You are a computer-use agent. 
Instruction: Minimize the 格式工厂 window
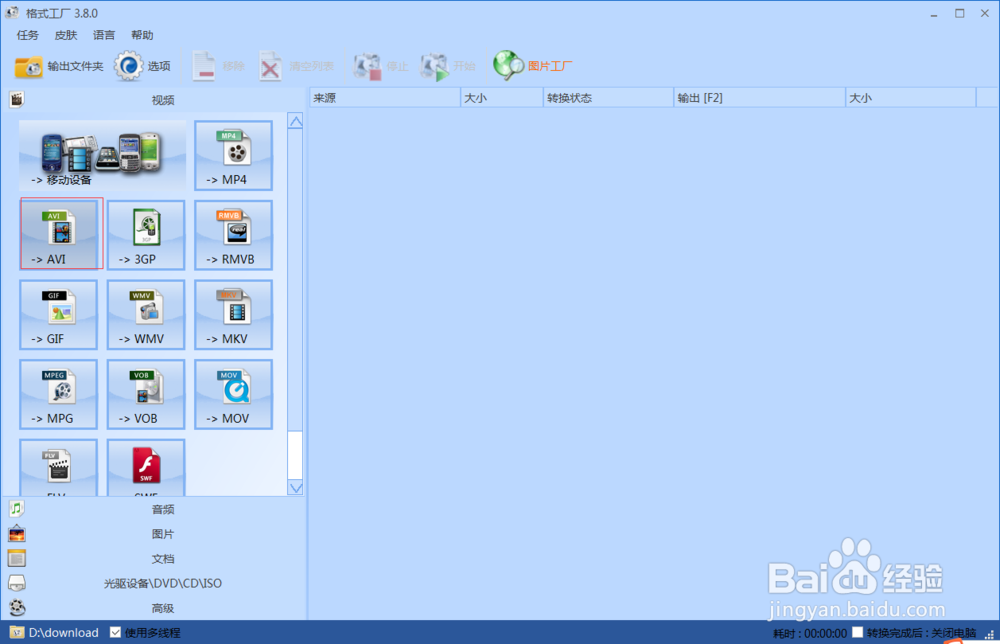[x=934, y=13]
